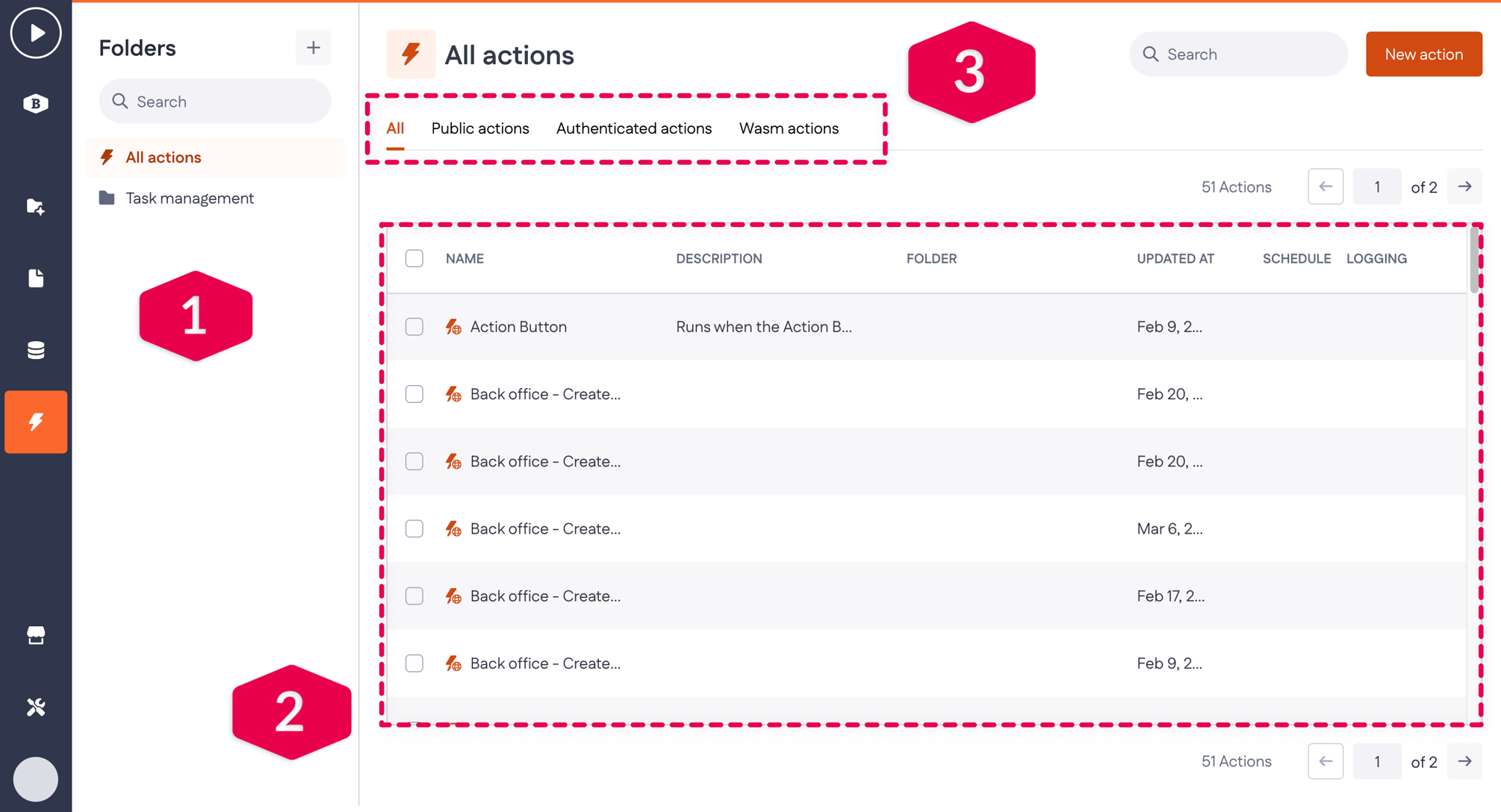
Task: Add a new folder with plus icon
Action: click(x=313, y=48)
